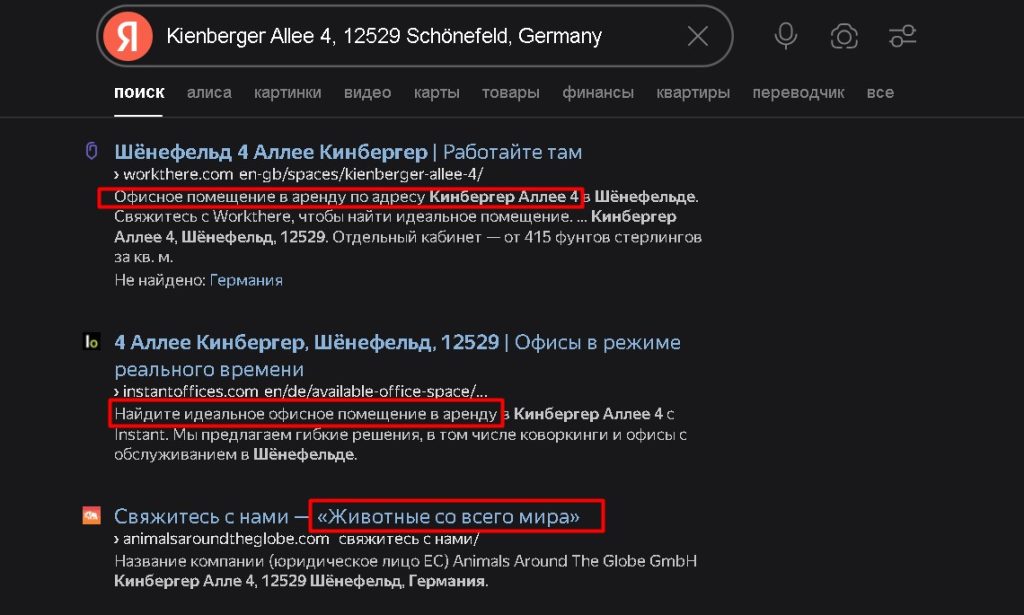Viewport: 1024px width, 615px height.
Task: Activate voice search via microphone icon
Action: point(786,35)
